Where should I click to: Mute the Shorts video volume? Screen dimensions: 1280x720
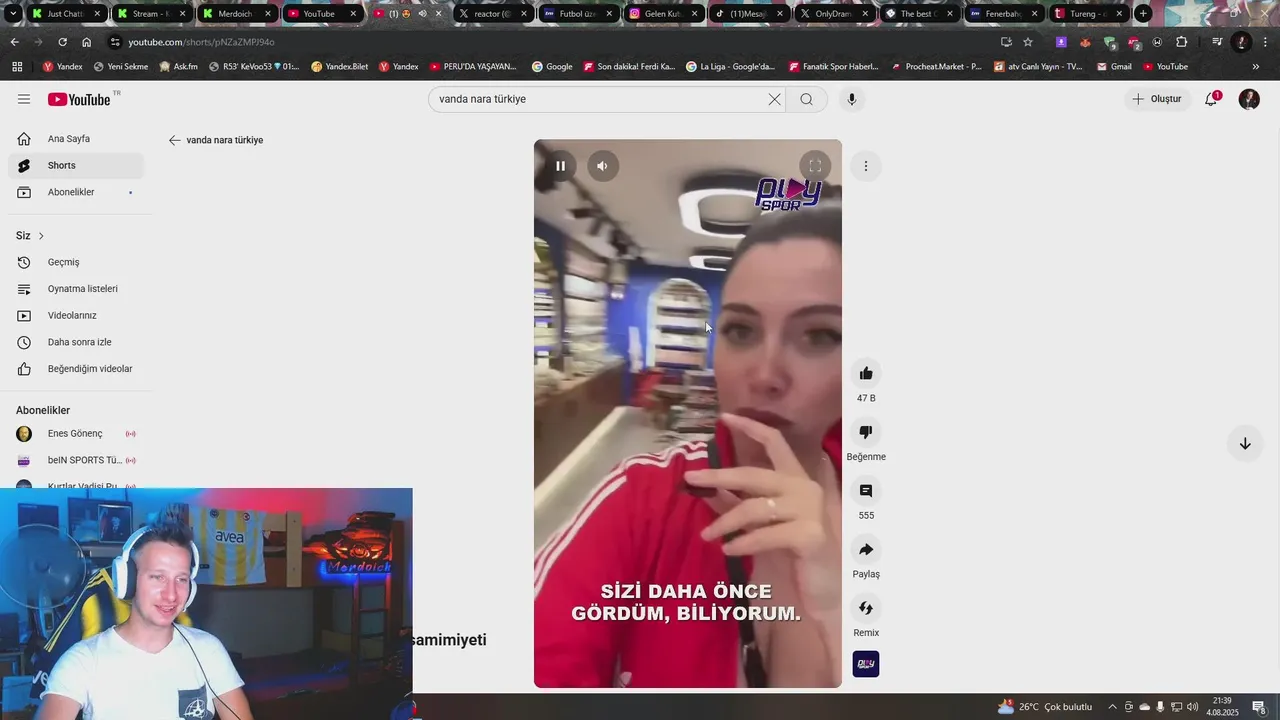point(602,166)
